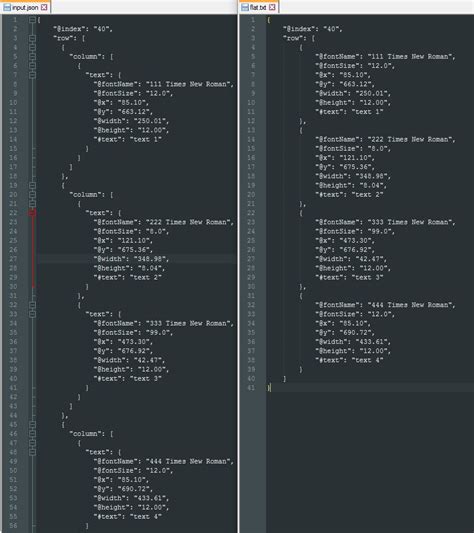Viewport: 474px width, 533px height.
Task: Click "@y": "663.12" in flat.txt pane
Action: (x=345, y=84)
